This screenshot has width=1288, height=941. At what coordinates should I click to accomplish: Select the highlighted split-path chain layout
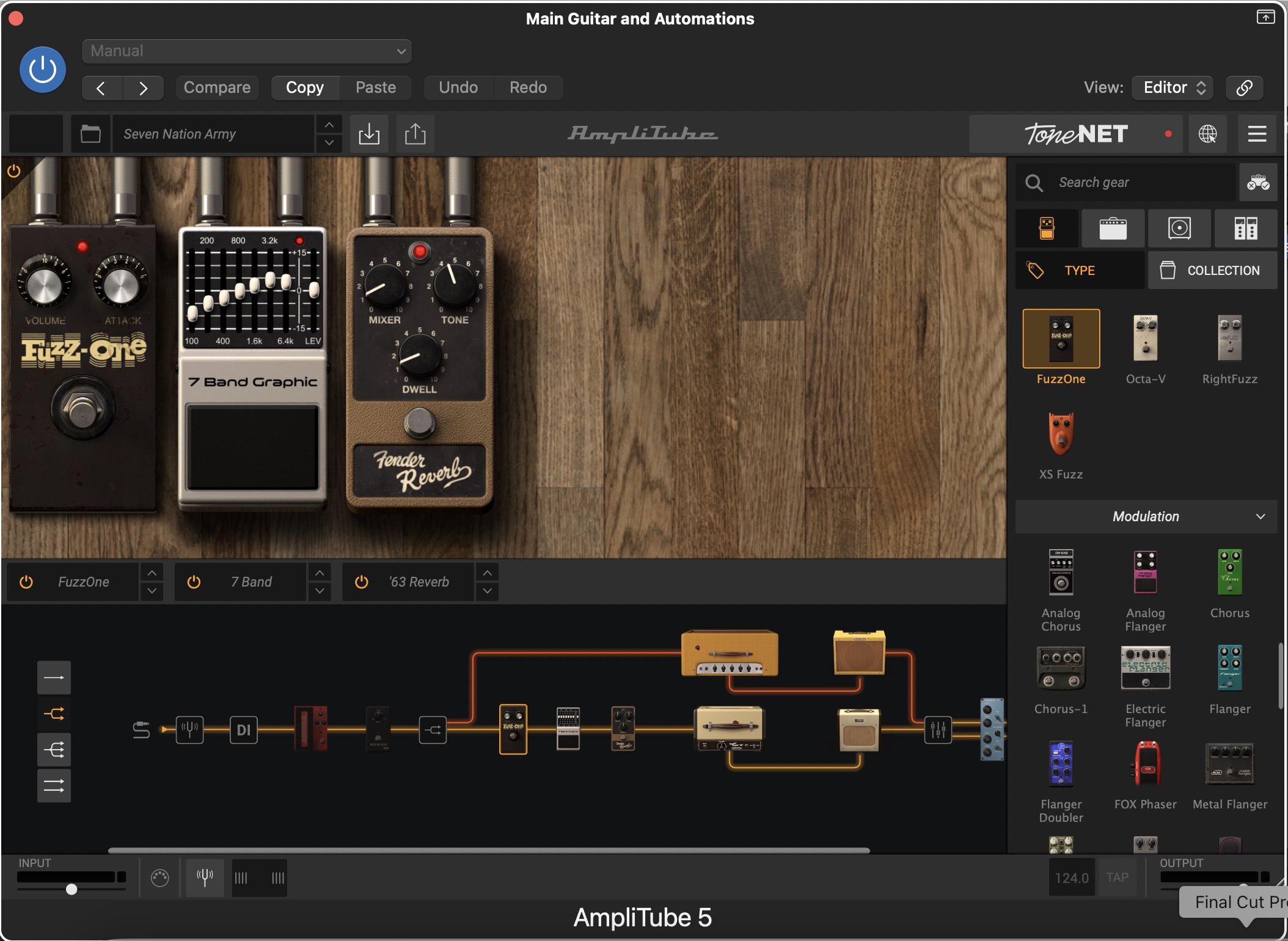click(54, 714)
